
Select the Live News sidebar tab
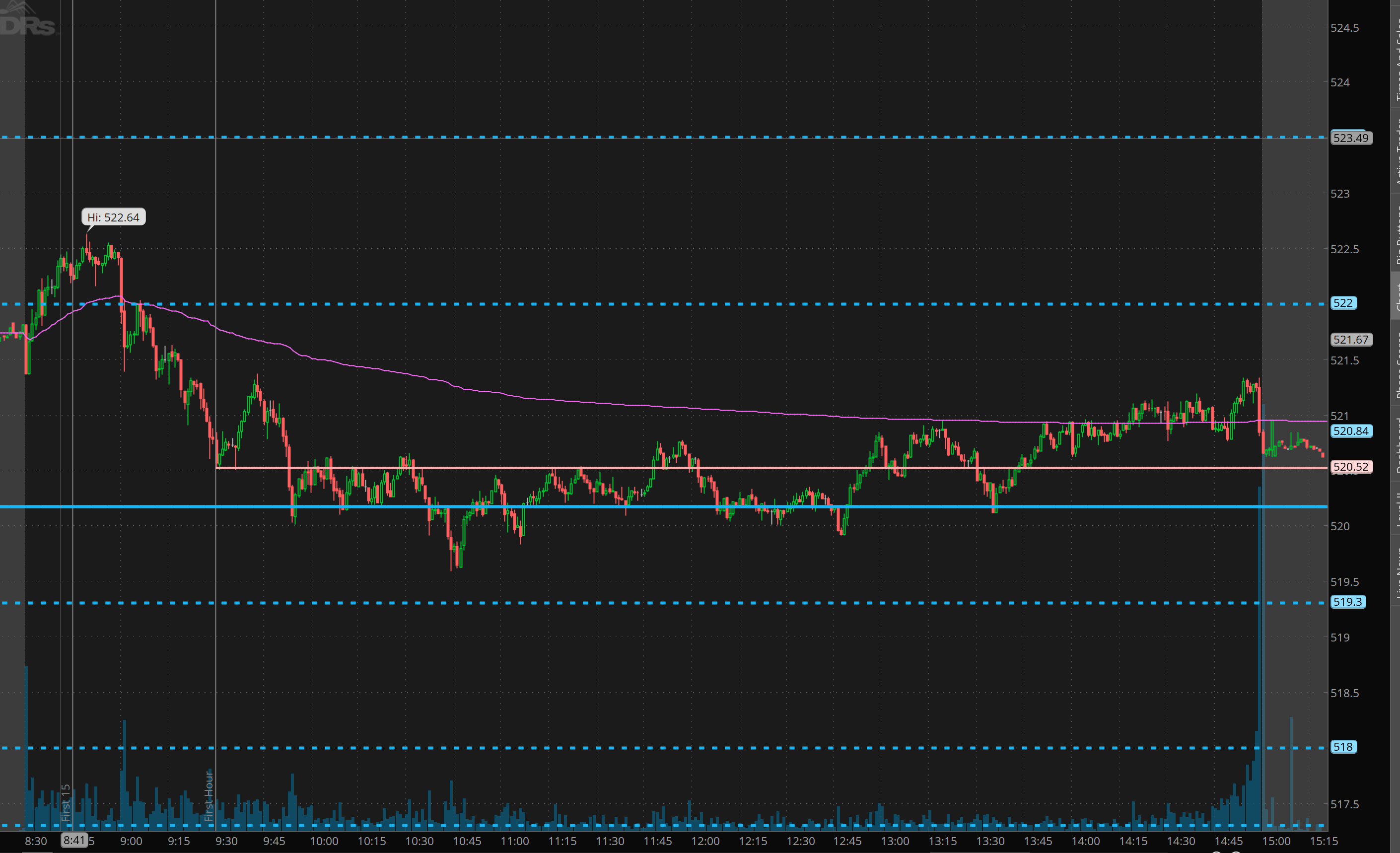tap(1395, 571)
